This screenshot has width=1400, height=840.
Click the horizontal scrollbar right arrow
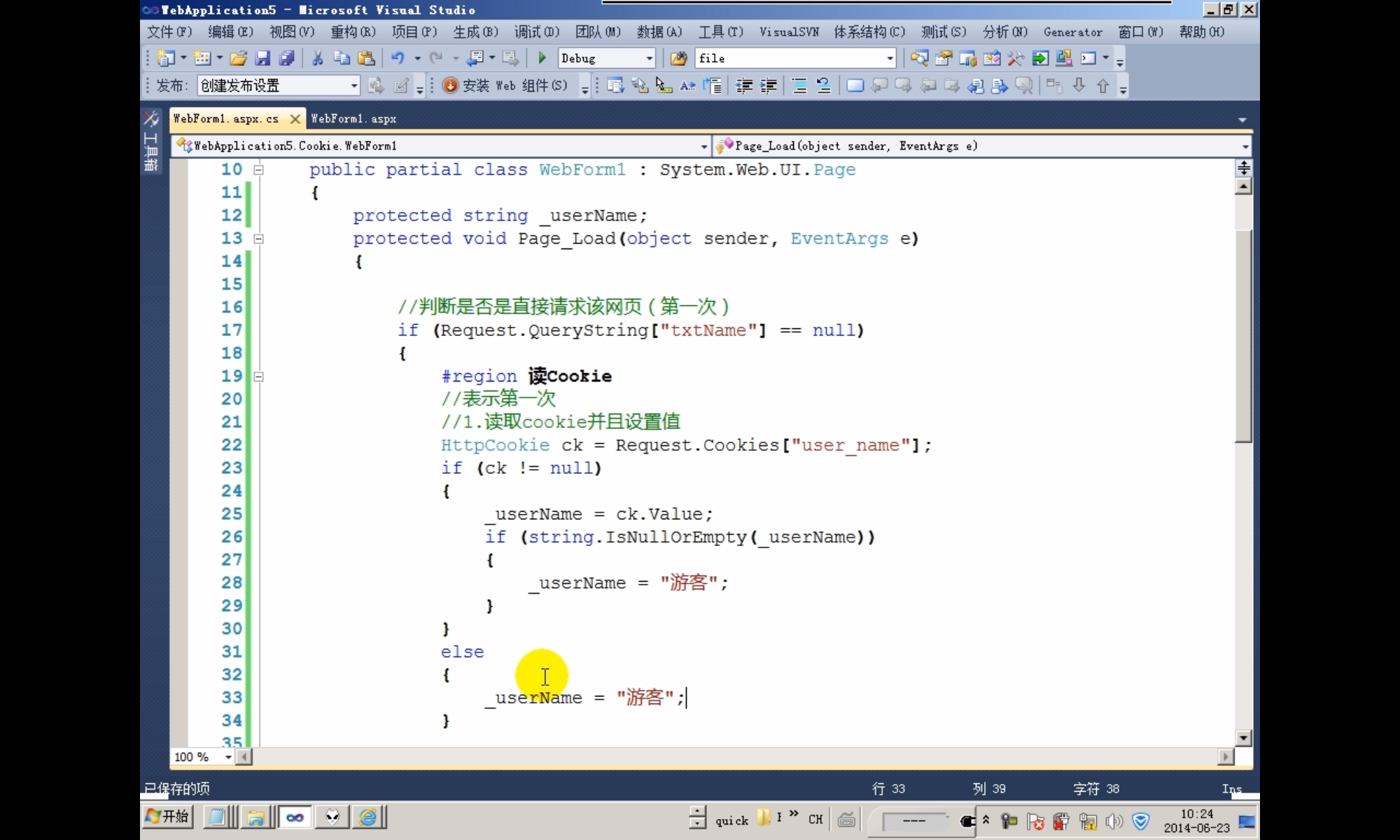[x=1226, y=757]
